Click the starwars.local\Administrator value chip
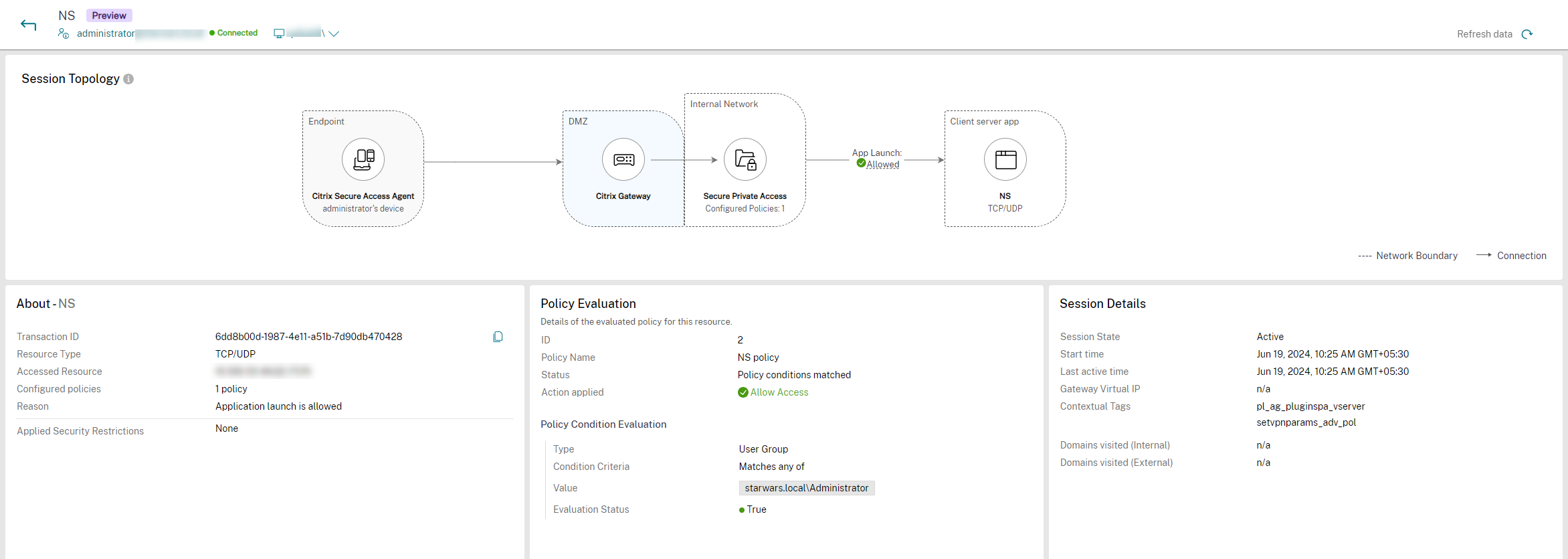 pyautogui.click(x=806, y=488)
